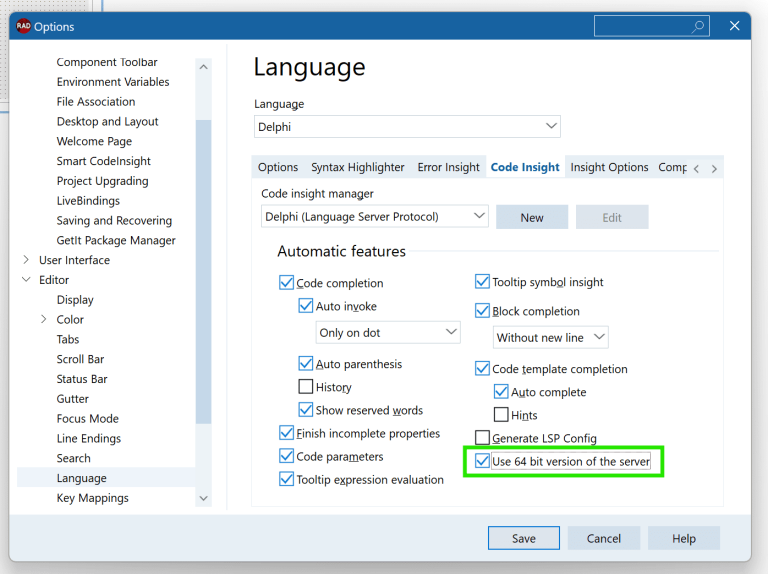Switch to the Options tab
The height and width of the screenshot is (574, 768).
pos(278,167)
